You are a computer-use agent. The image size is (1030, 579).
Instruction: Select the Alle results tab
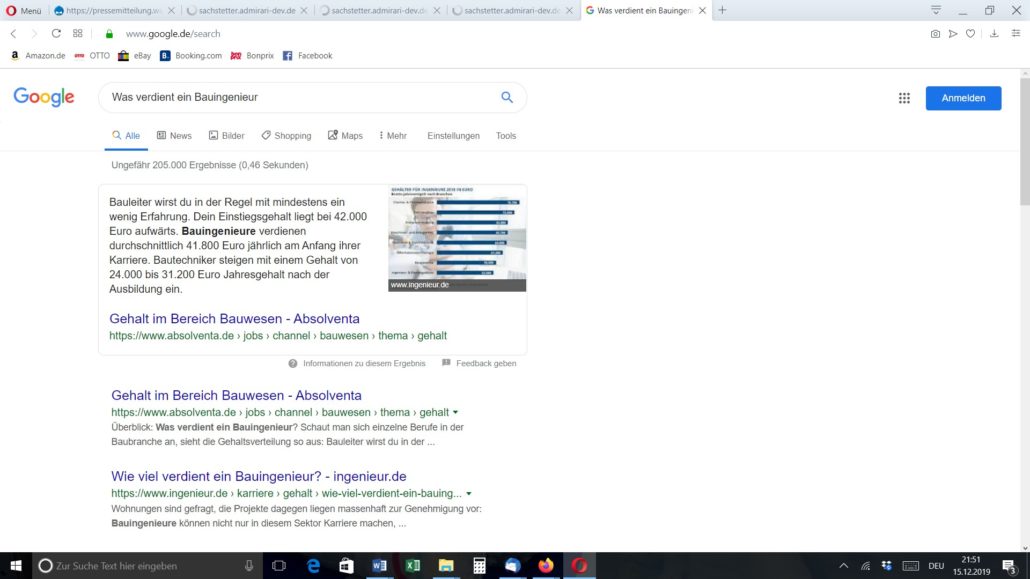(x=126, y=136)
